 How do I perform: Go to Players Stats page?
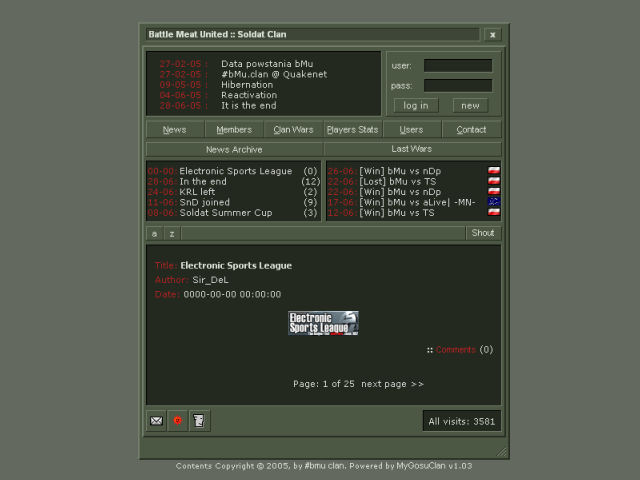(x=352, y=129)
